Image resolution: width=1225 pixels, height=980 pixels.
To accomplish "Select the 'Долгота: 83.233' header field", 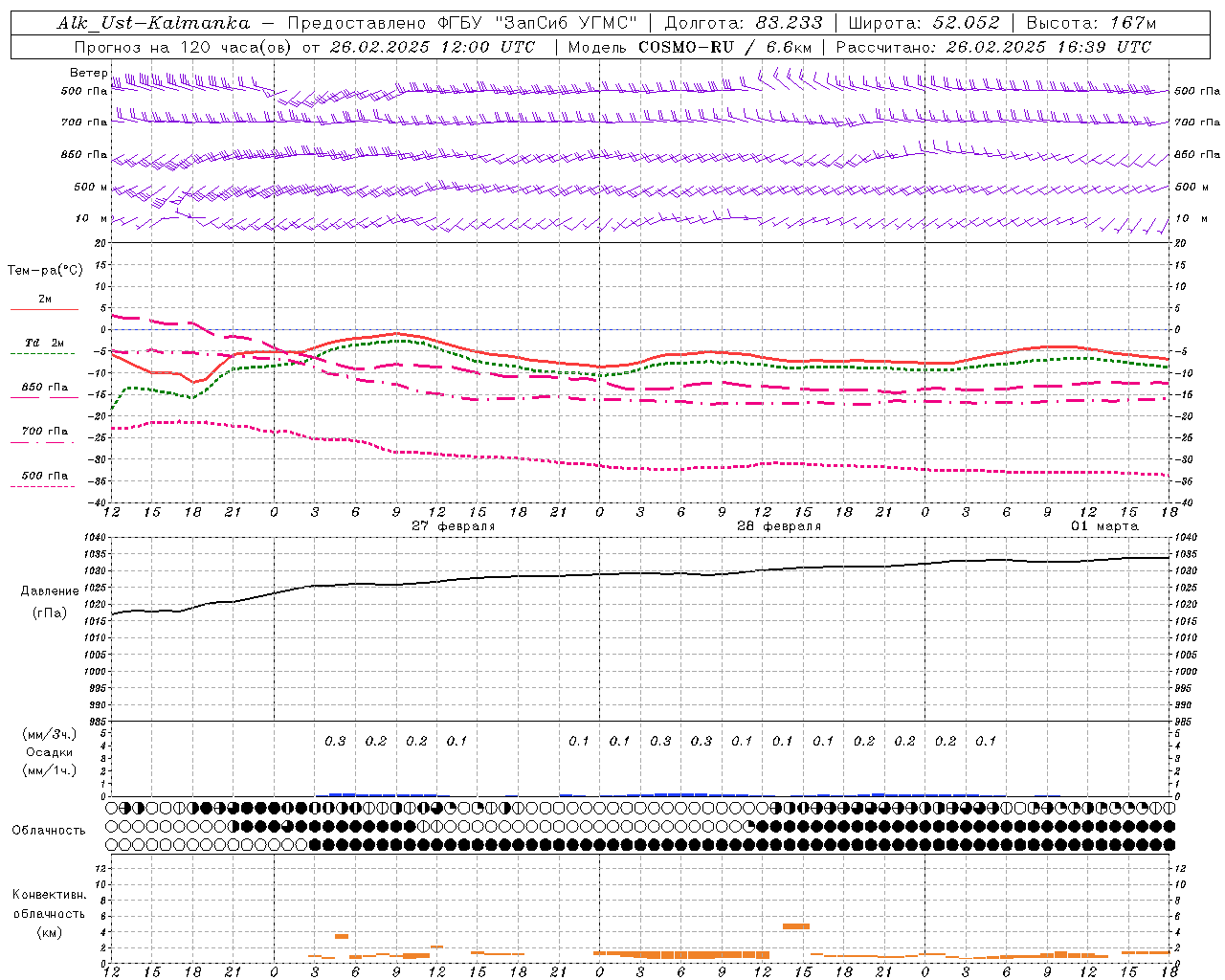I will (x=744, y=23).
